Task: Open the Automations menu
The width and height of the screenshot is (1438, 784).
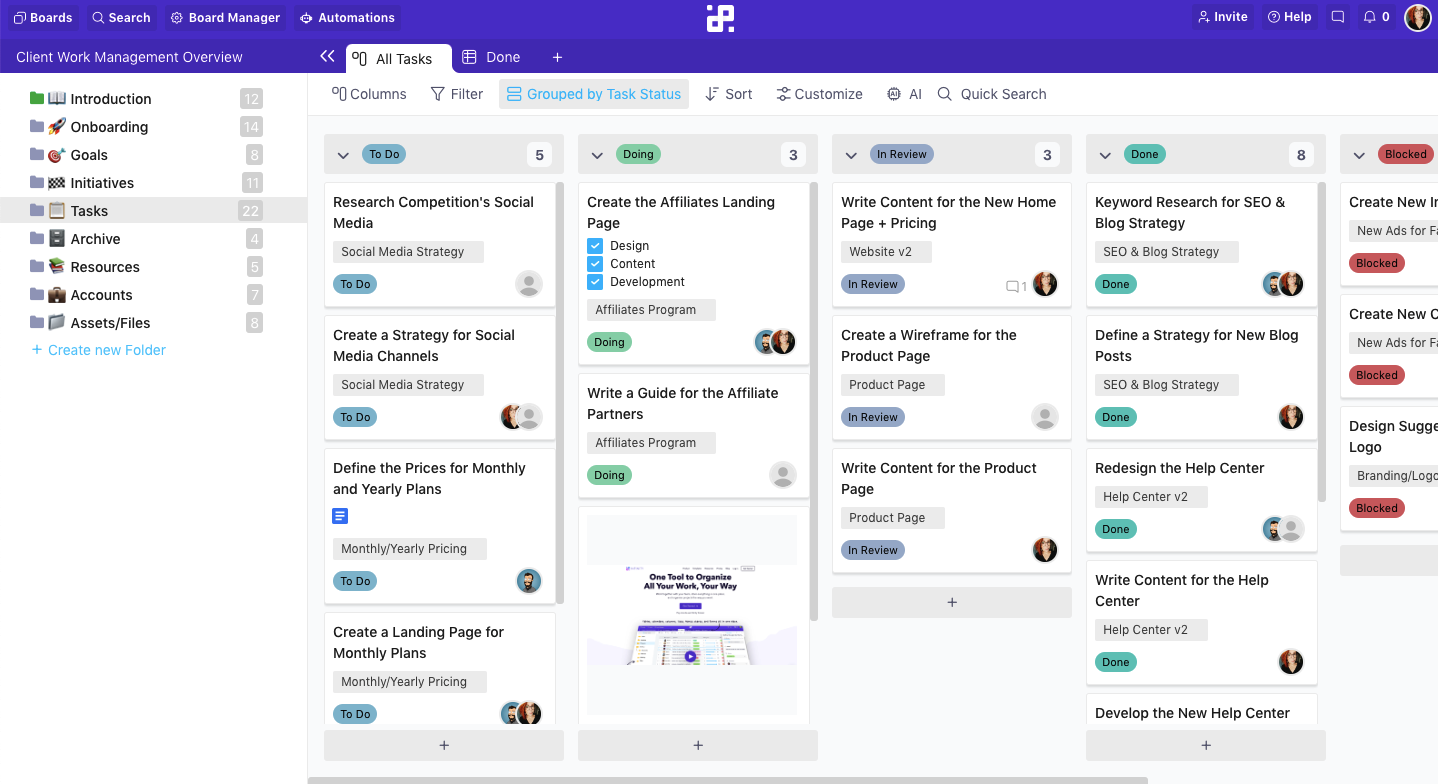Action: click(x=347, y=17)
